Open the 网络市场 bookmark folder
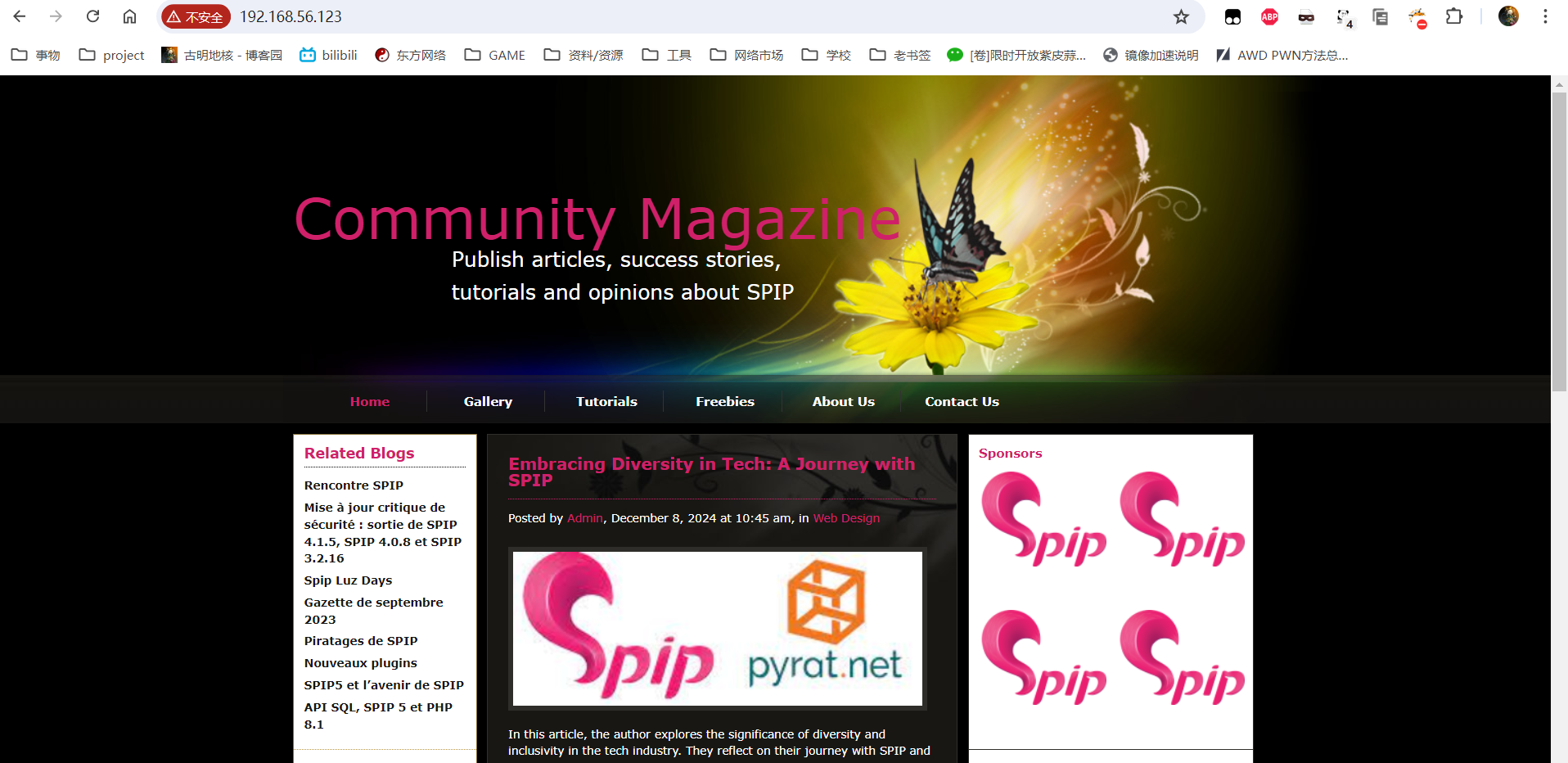Viewport: 1568px width, 763px height. click(747, 55)
